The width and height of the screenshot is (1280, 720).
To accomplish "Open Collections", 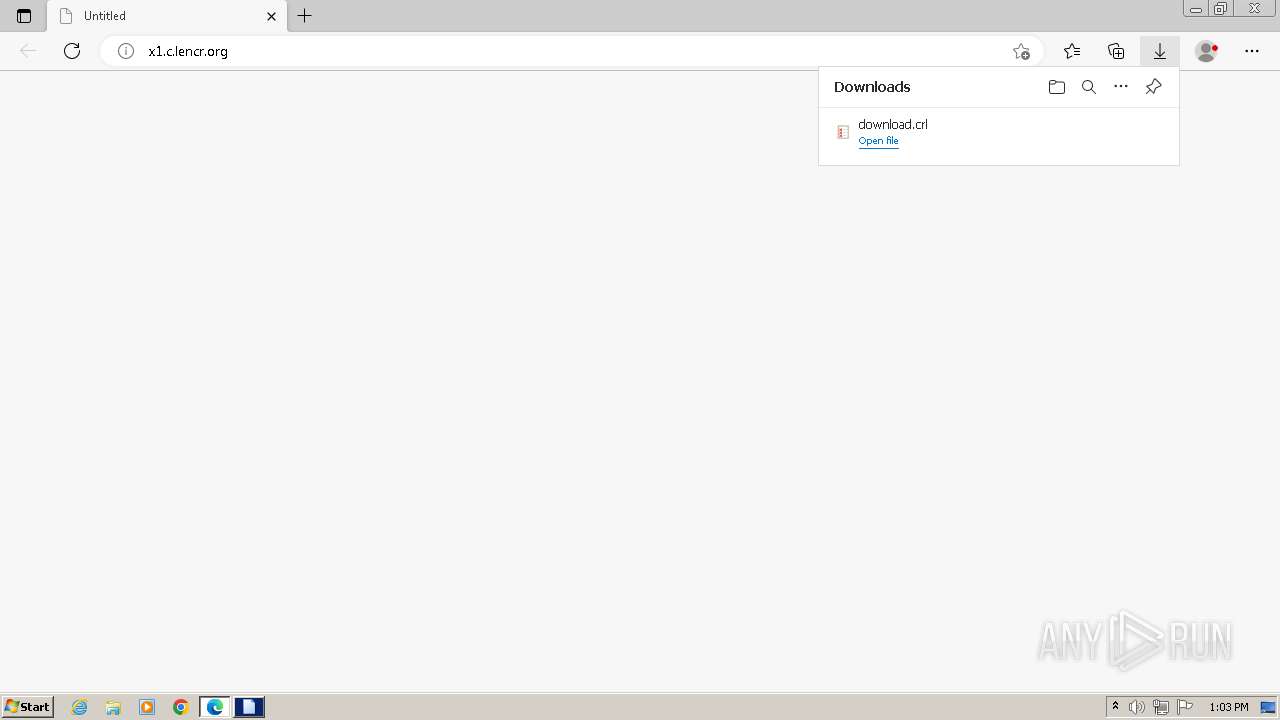I will tap(1116, 51).
